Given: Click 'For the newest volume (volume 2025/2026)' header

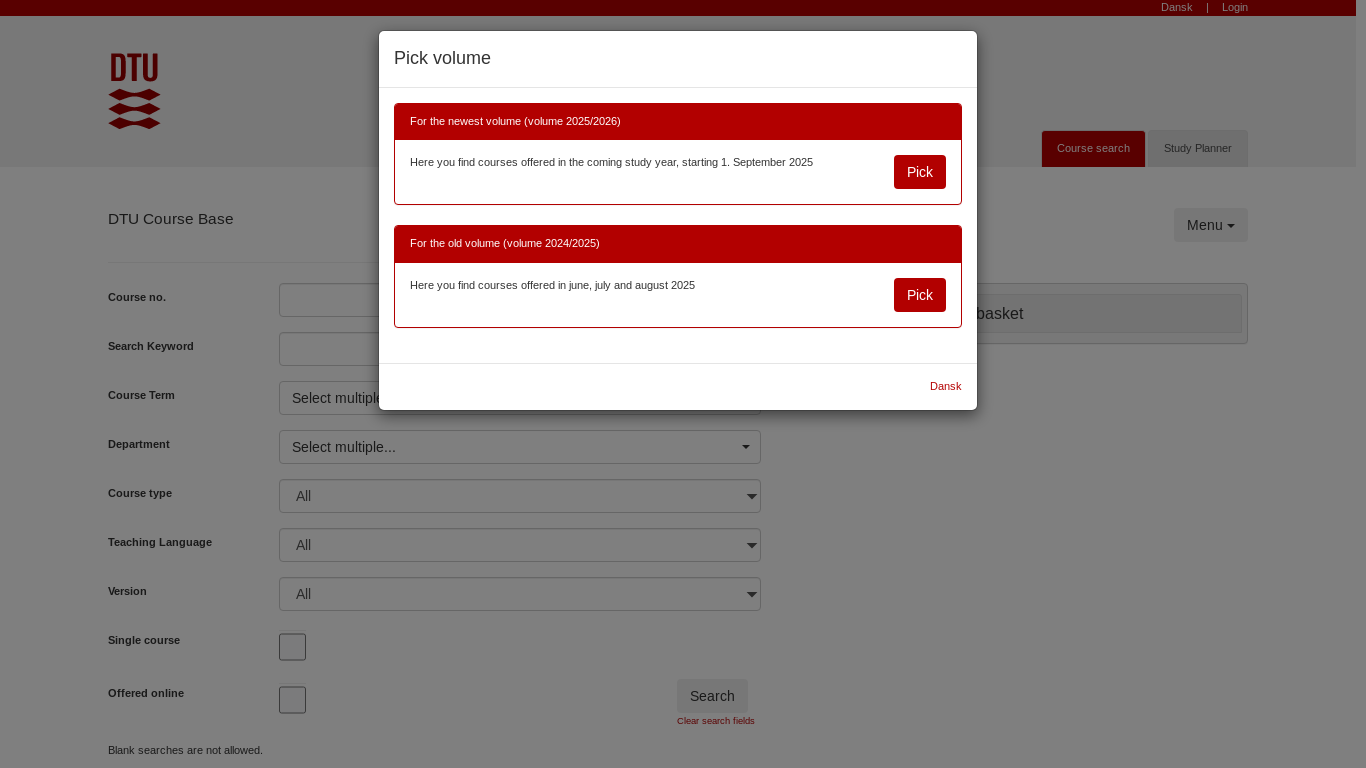Looking at the screenshot, I should click(678, 121).
